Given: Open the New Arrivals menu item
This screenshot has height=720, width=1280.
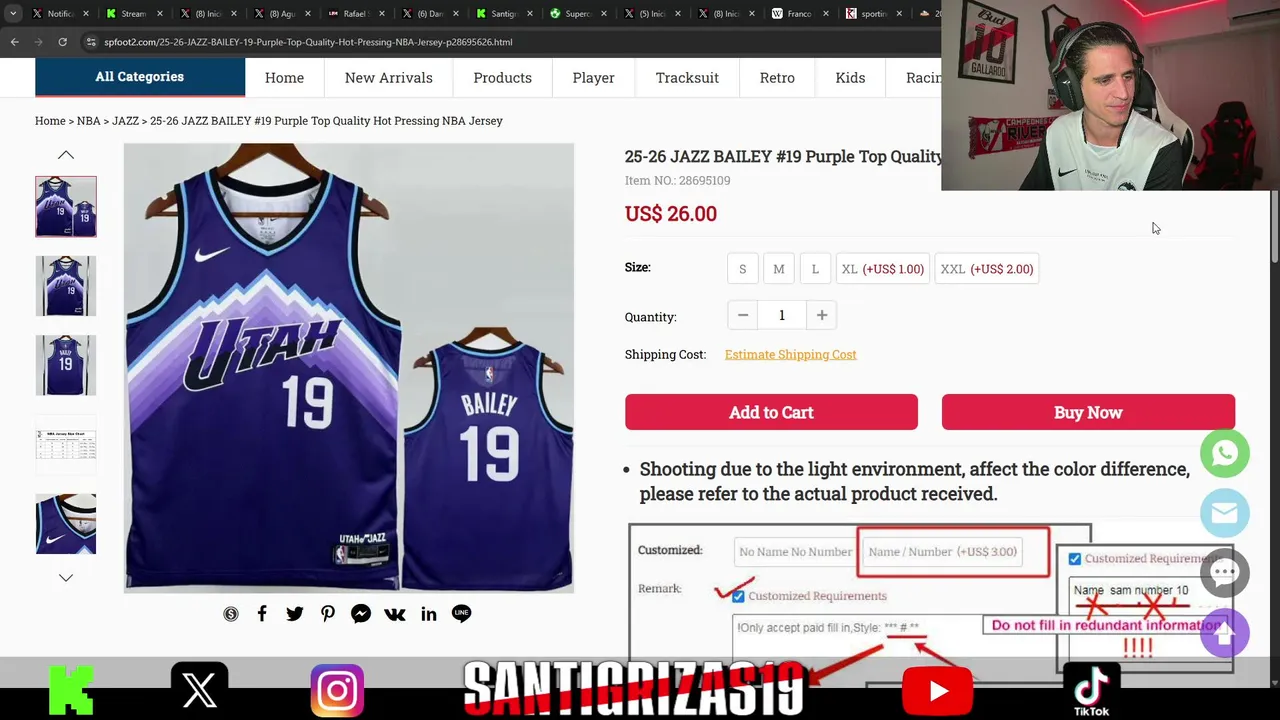Looking at the screenshot, I should click(x=389, y=78).
